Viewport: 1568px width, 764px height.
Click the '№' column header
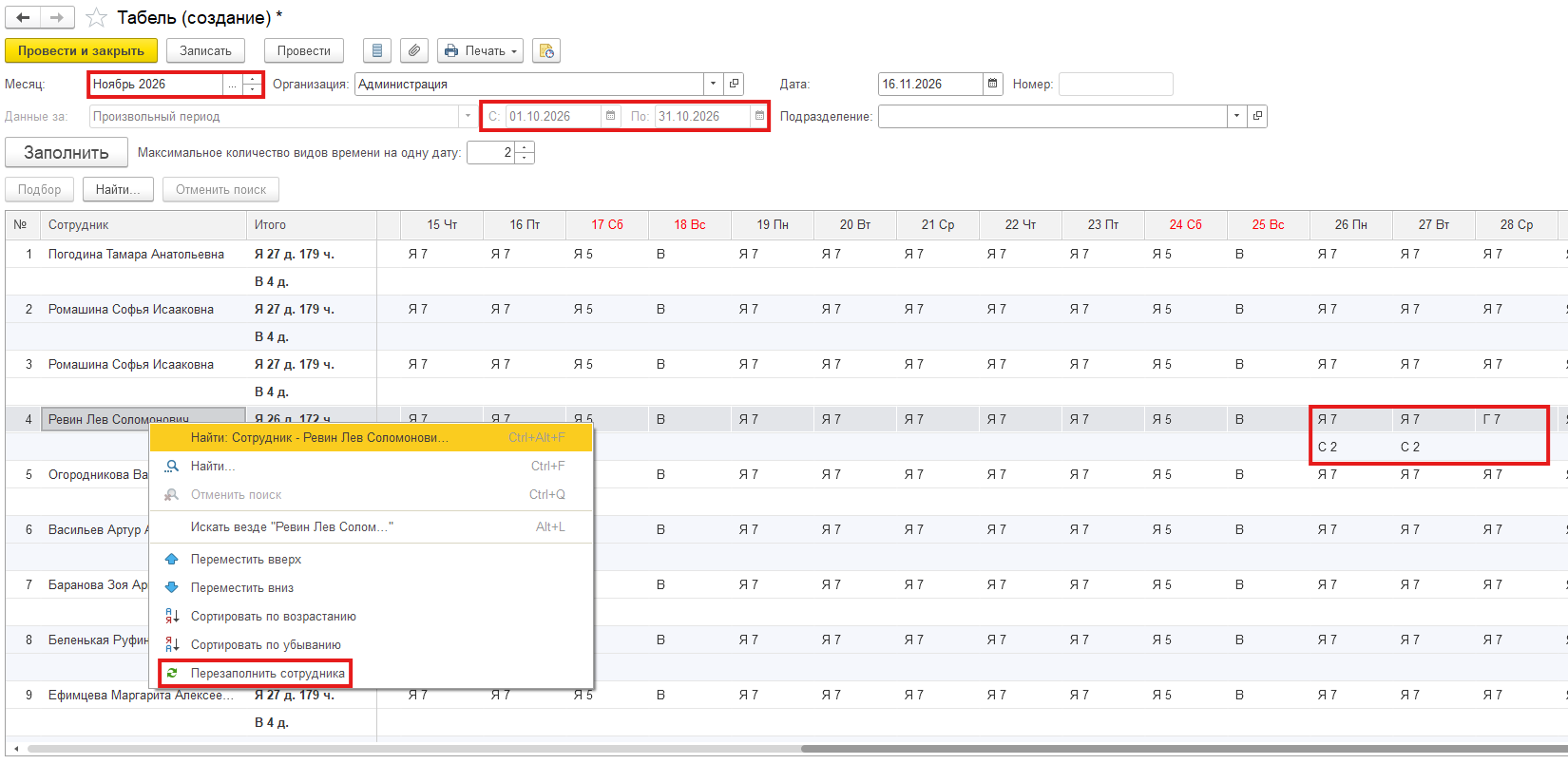tap(23, 225)
